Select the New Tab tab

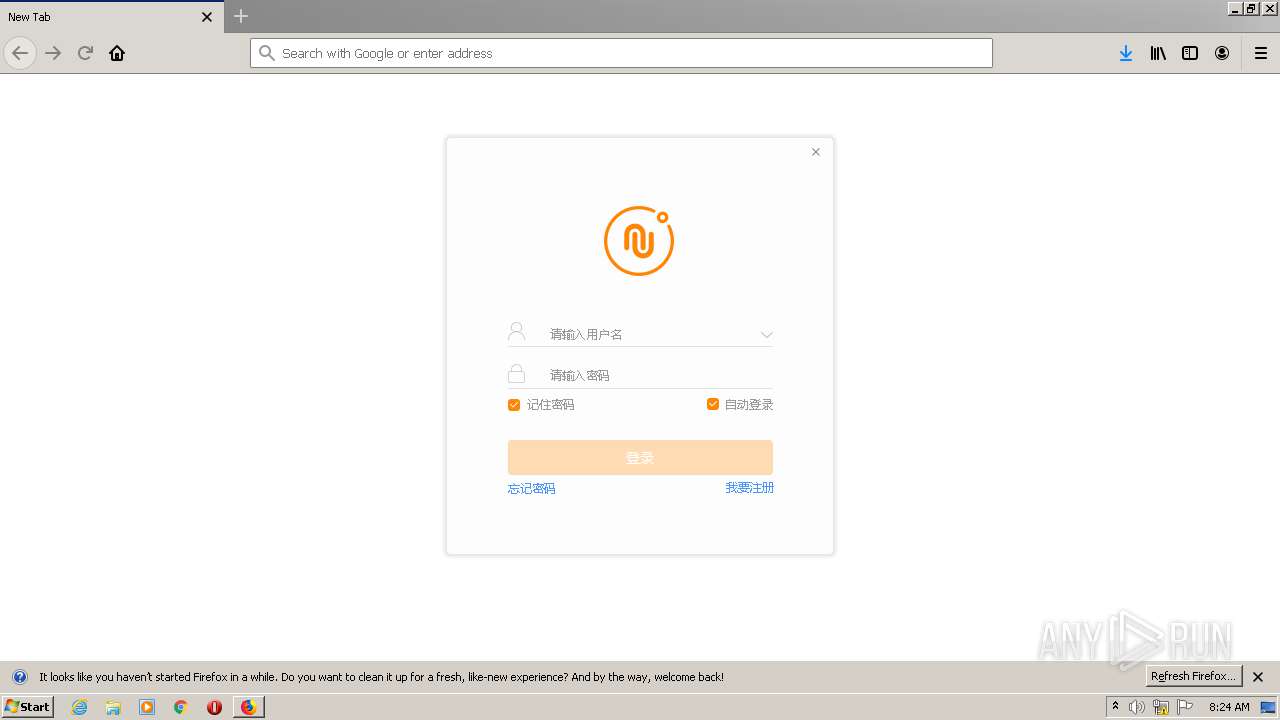pyautogui.click(x=111, y=17)
